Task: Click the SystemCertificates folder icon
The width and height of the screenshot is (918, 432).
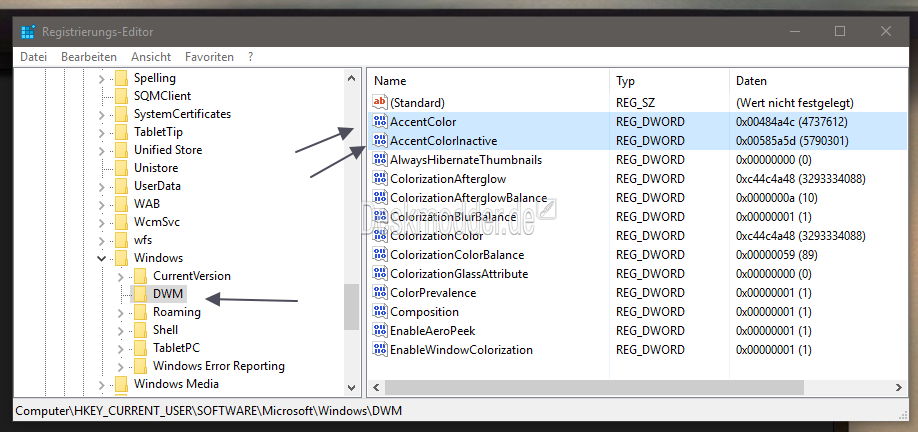Action: (x=121, y=114)
